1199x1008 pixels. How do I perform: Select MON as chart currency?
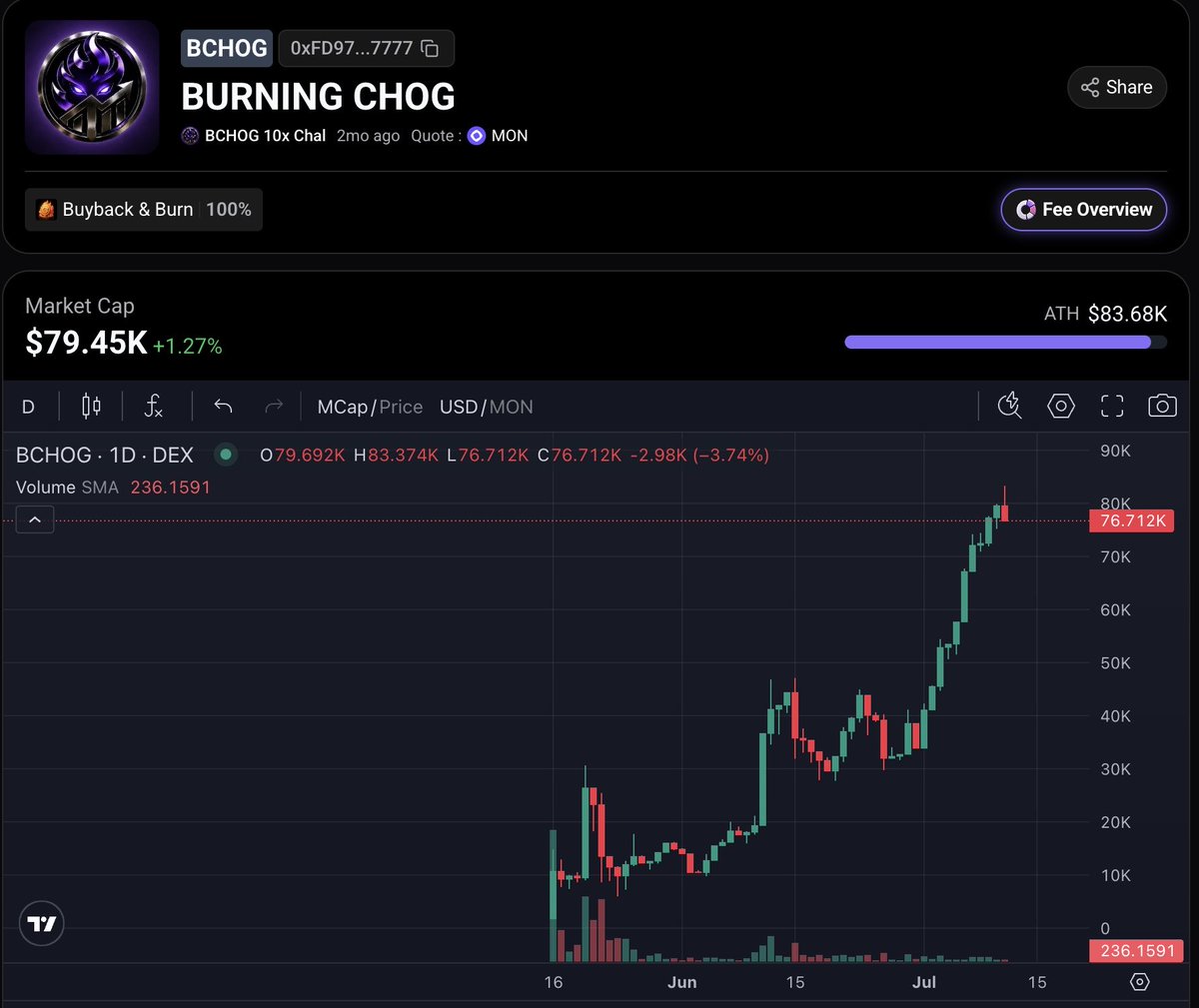coord(512,407)
